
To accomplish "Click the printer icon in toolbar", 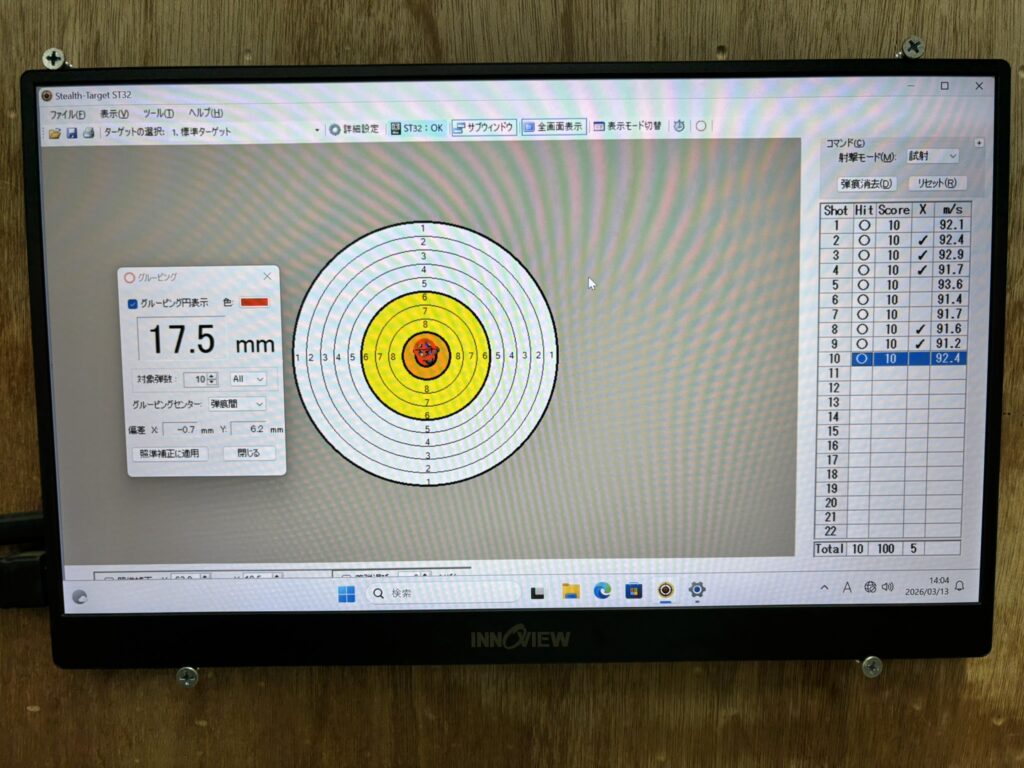I will point(87,132).
